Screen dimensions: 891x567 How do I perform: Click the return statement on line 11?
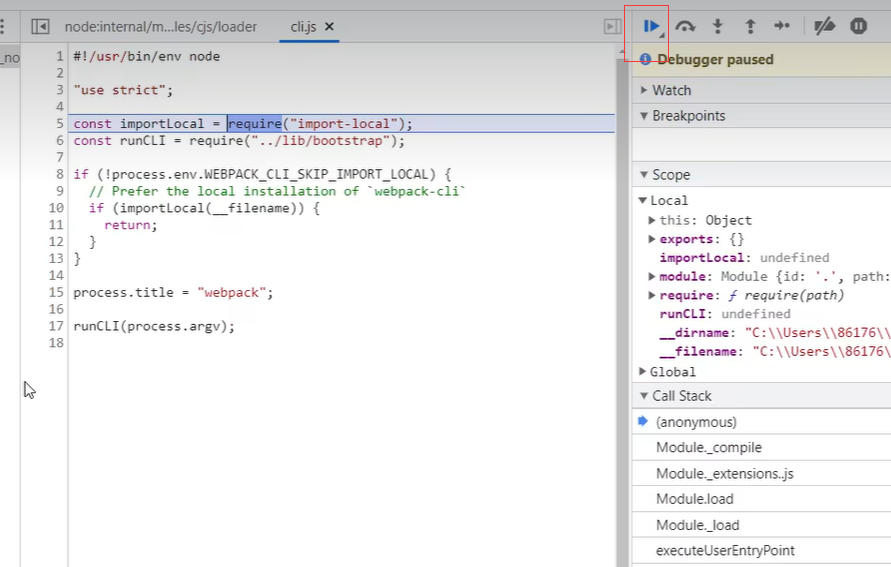131,225
